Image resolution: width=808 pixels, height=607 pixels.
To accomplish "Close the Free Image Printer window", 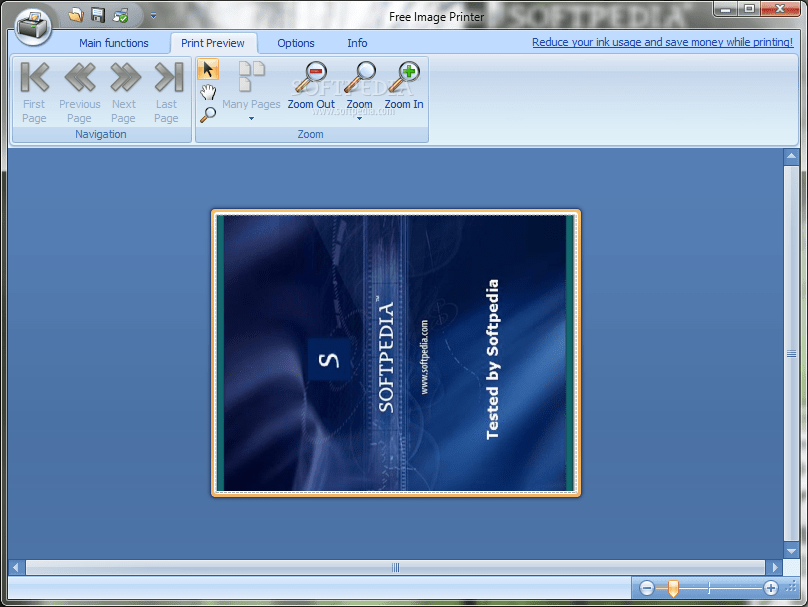I will [780, 9].
